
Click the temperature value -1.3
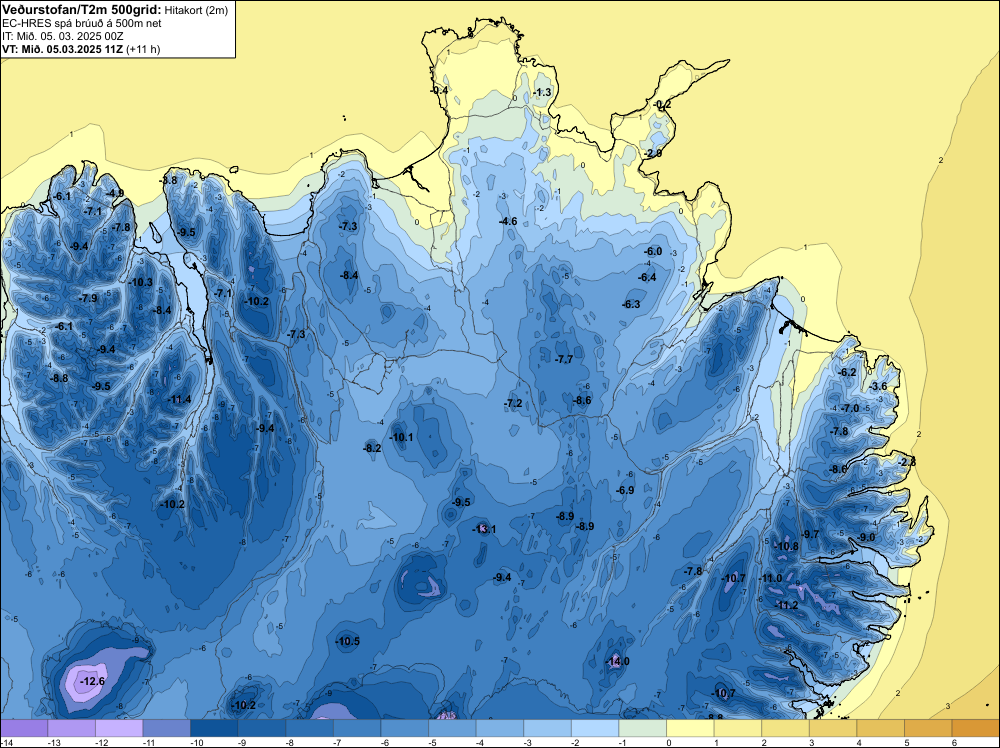click(541, 92)
